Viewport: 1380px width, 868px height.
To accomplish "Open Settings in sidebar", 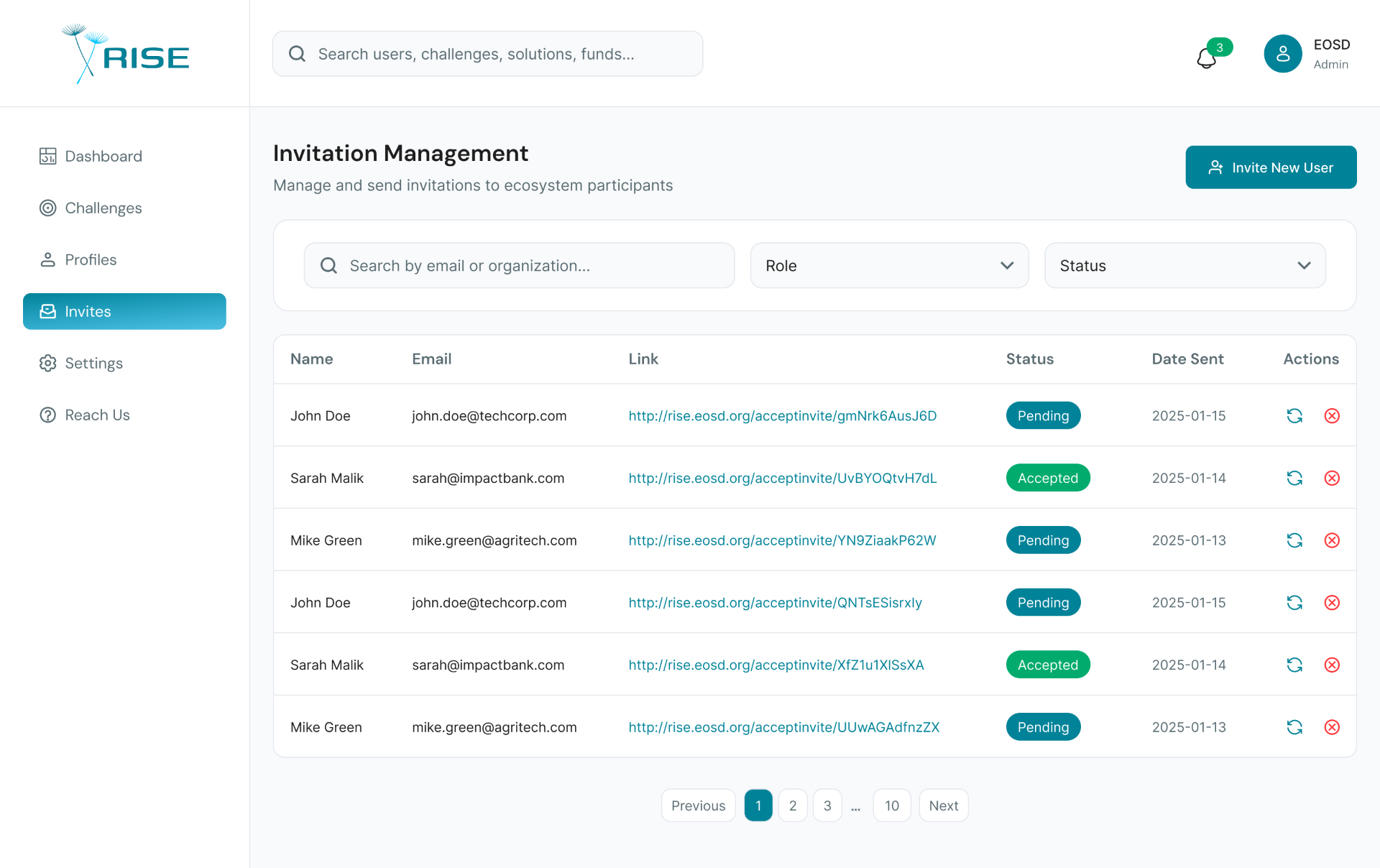I will point(124,363).
